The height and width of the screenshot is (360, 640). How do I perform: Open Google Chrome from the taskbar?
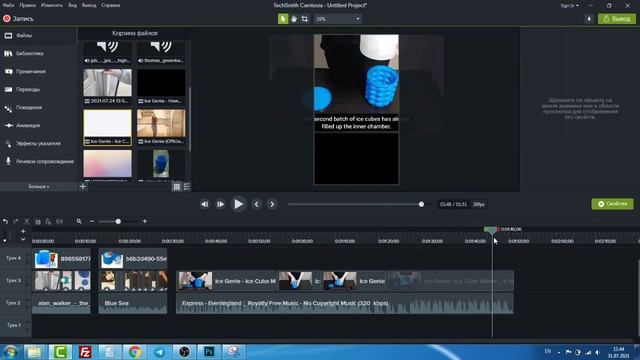tap(134, 352)
